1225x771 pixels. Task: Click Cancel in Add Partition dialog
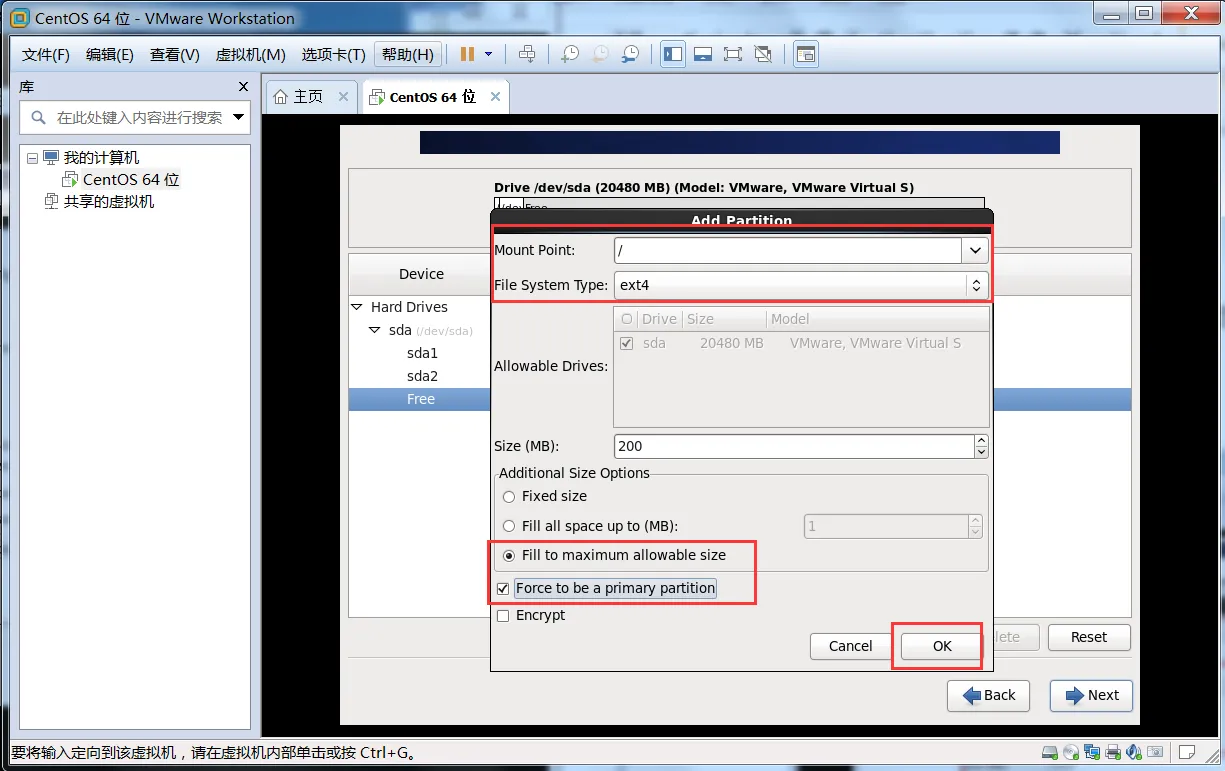pyautogui.click(x=851, y=646)
